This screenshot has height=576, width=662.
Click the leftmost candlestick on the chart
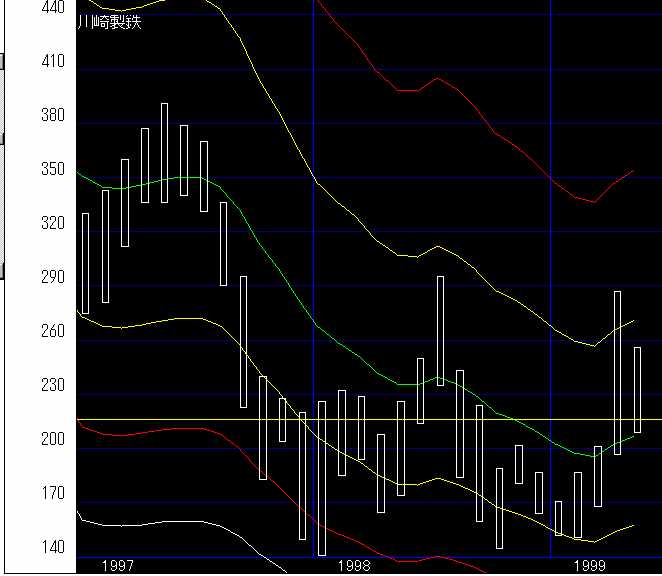(85, 263)
